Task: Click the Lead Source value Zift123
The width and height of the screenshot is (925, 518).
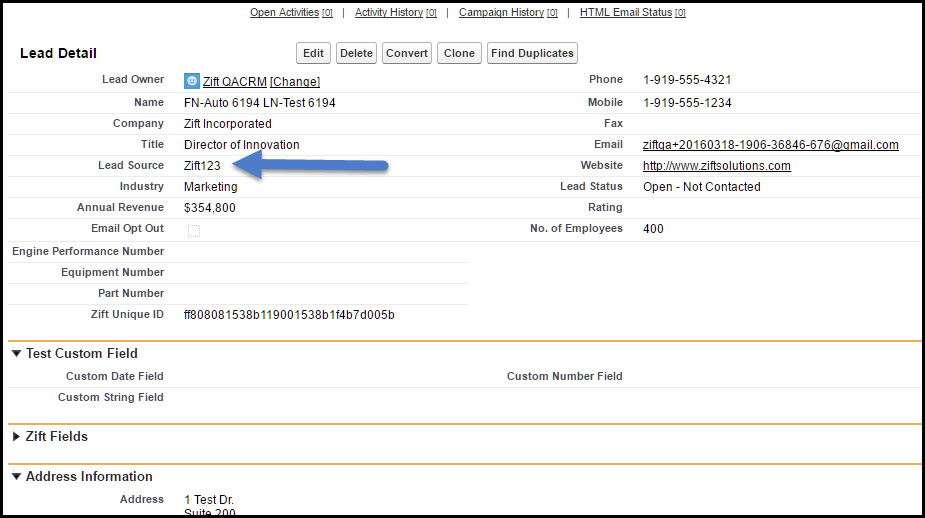Action: [202, 166]
